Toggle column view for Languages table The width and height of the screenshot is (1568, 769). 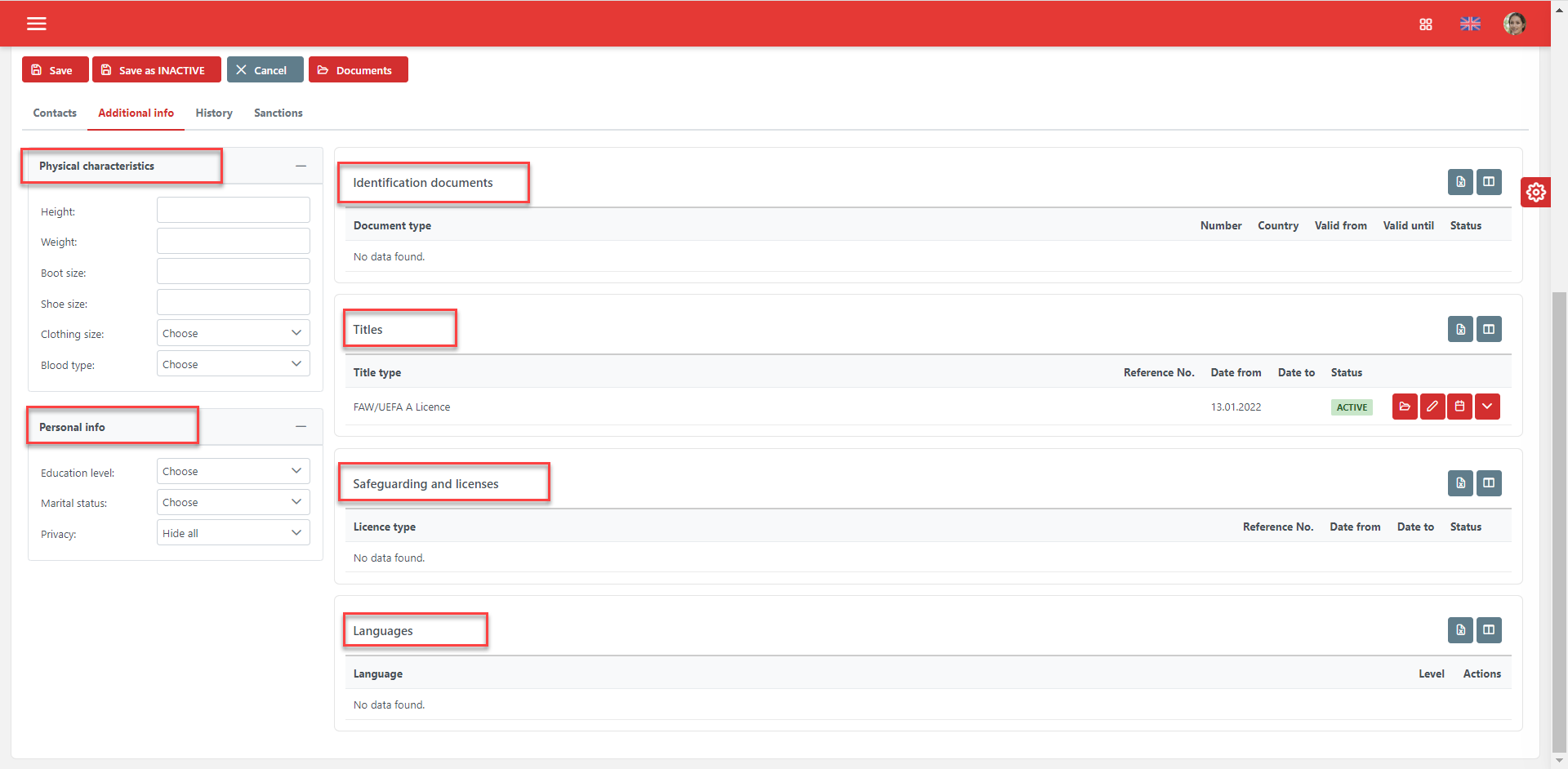1489,630
